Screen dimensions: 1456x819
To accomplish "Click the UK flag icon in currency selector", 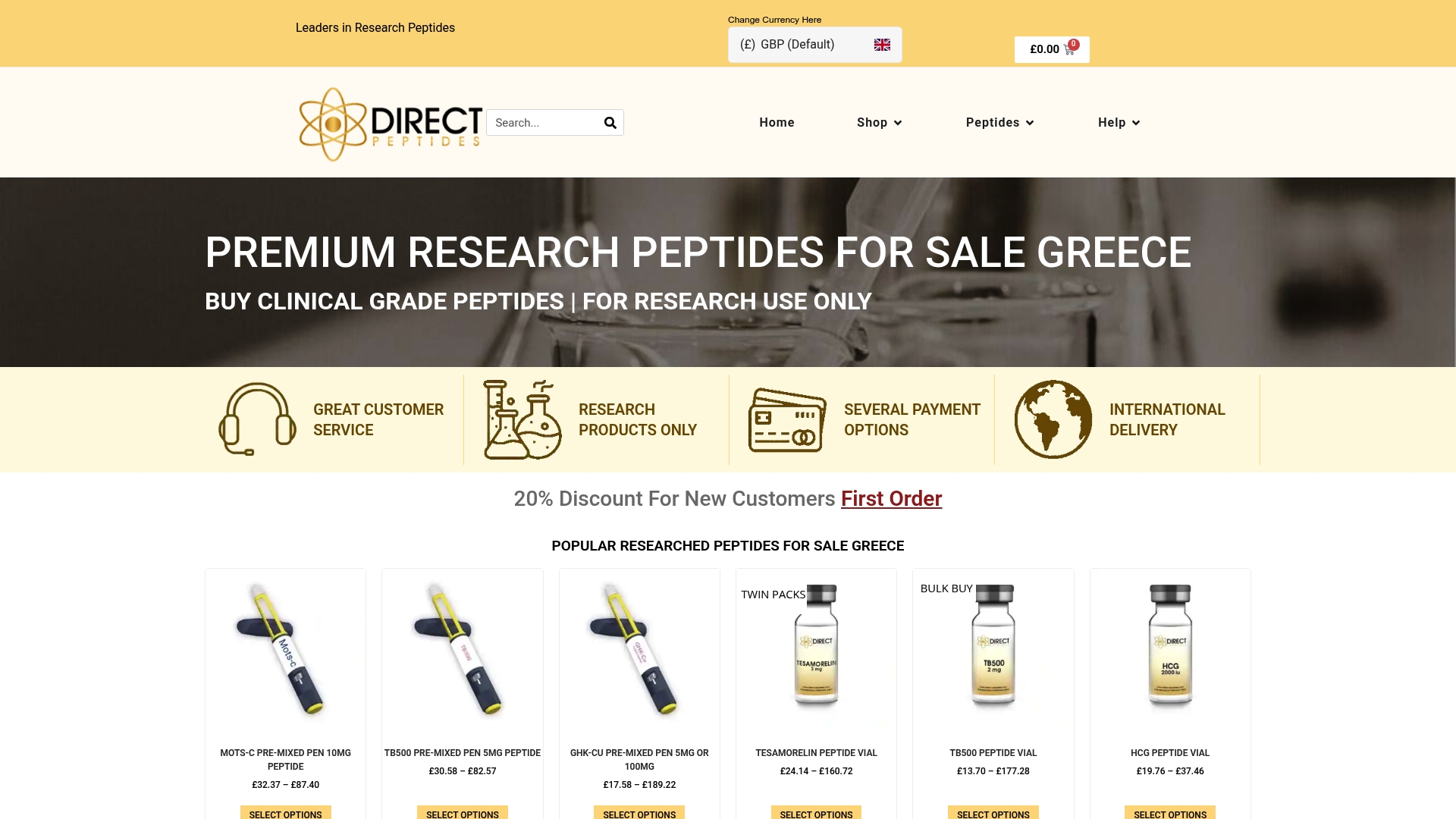I will (882, 45).
